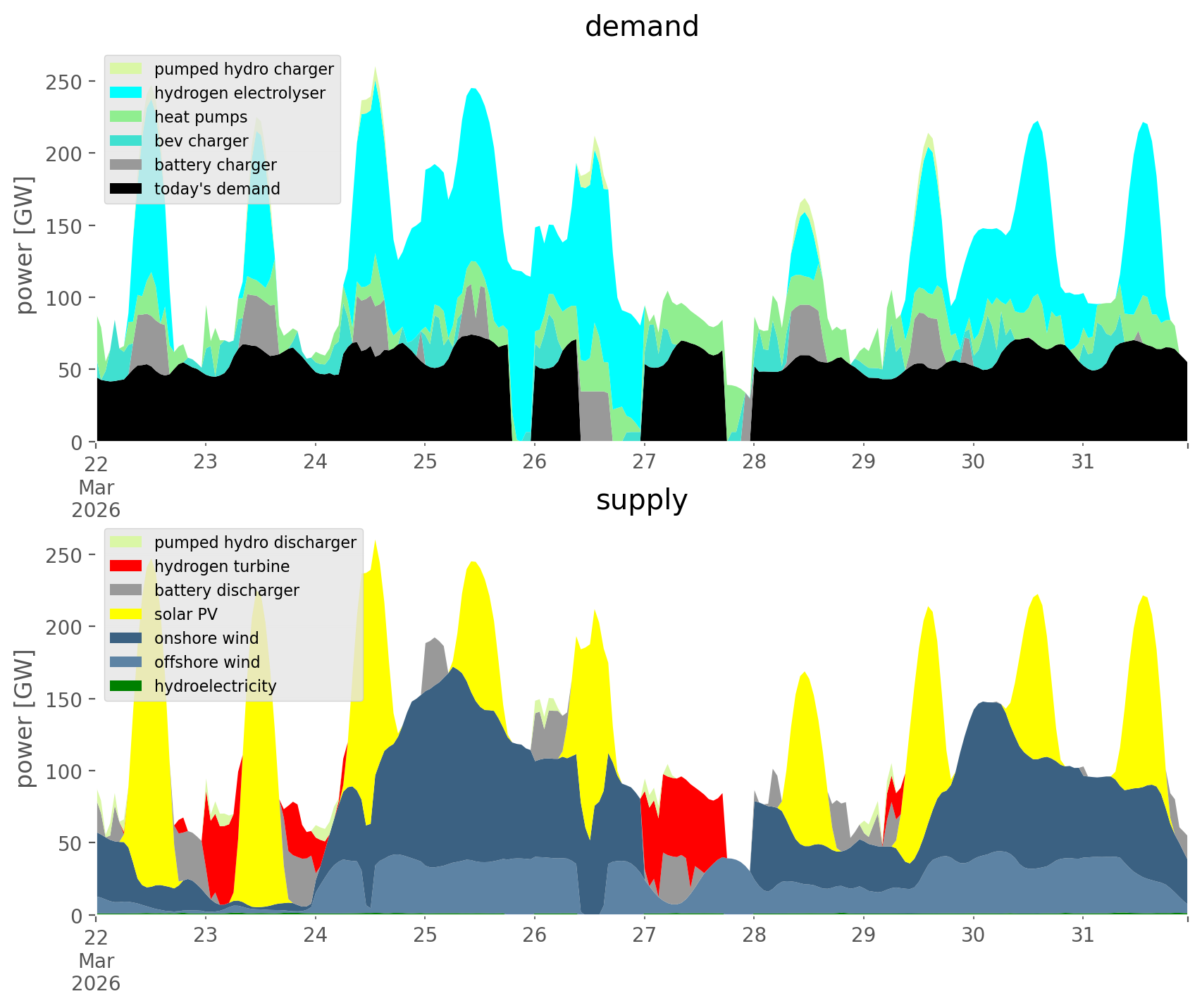Click the hydrogen turbine red legend swatch
The height and width of the screenshot is (1008, 1202).
[x=126, y=566]
